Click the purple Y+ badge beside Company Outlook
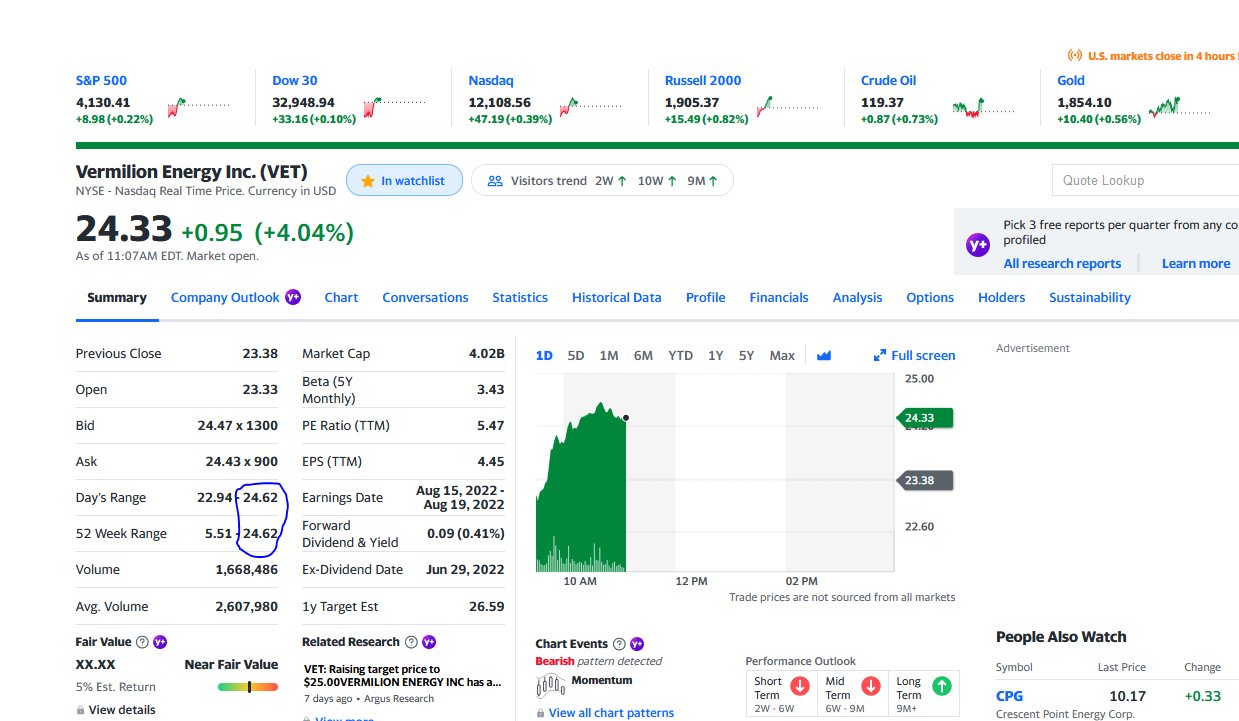 click(293, 297)
